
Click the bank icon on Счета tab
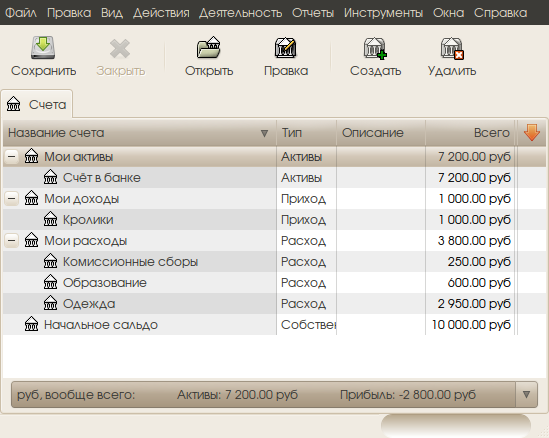(x=14, y=104)
